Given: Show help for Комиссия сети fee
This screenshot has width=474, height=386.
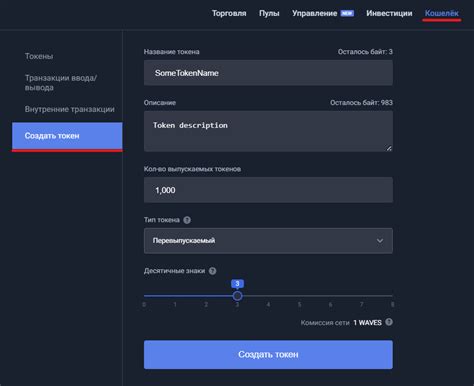Looking at the screenshot, I should click(x=389, y=322).
